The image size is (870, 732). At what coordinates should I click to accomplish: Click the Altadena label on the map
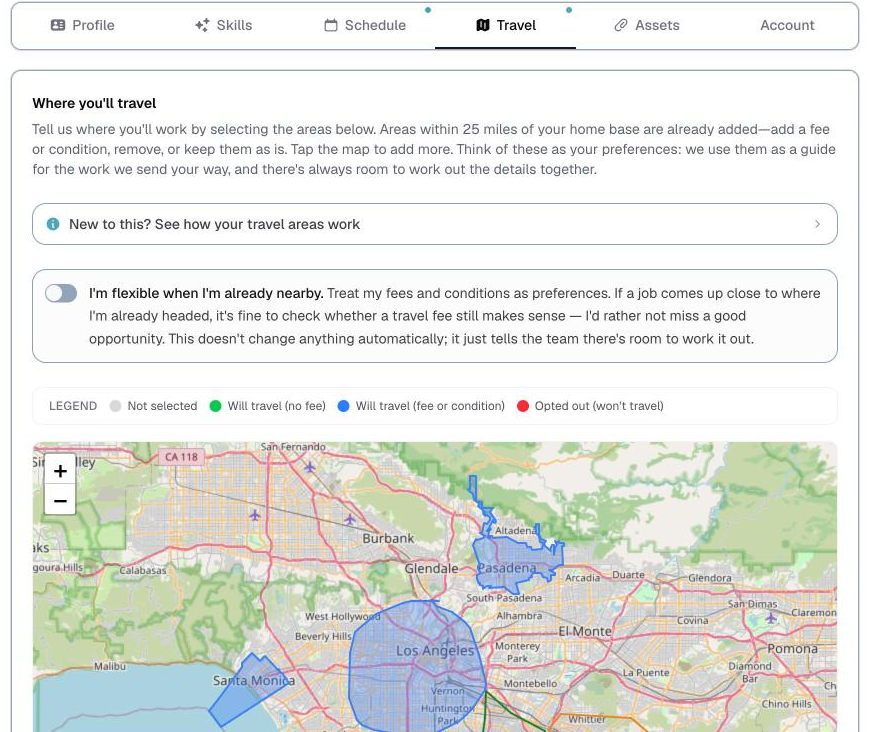516,531
